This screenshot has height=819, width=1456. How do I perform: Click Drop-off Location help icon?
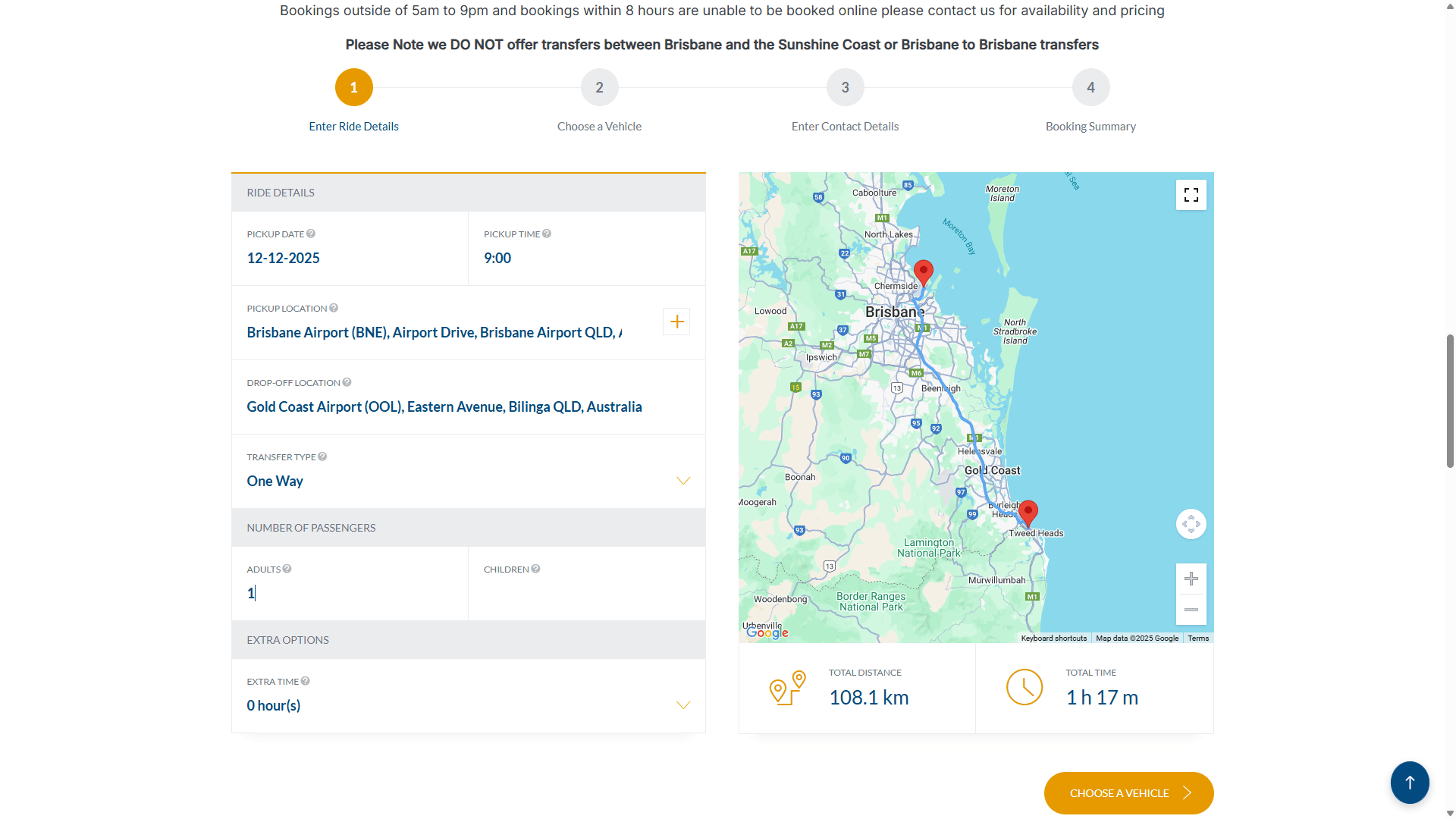click(x=347, y=382)
